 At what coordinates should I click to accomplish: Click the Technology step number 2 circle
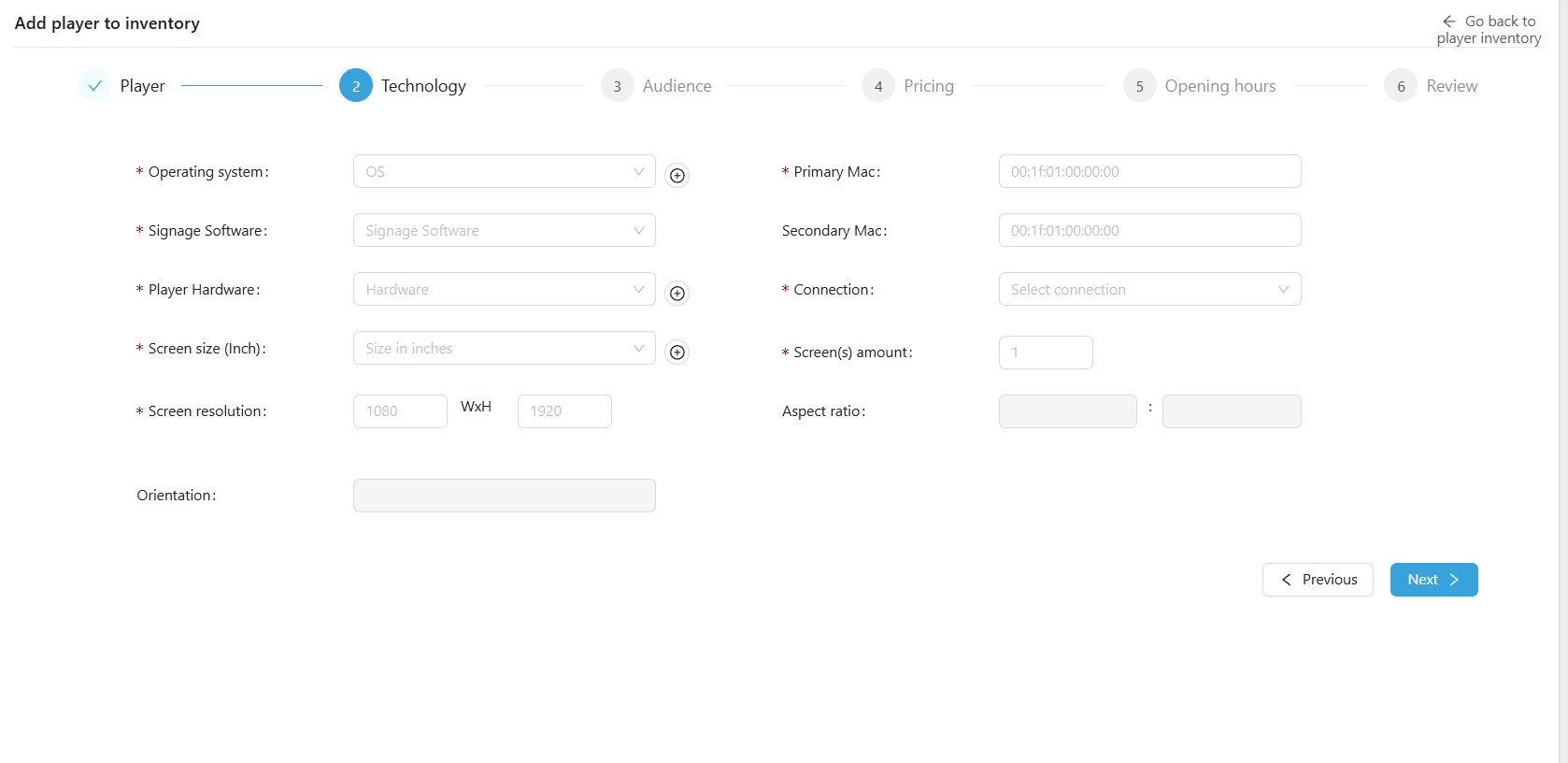click(356, 86)
